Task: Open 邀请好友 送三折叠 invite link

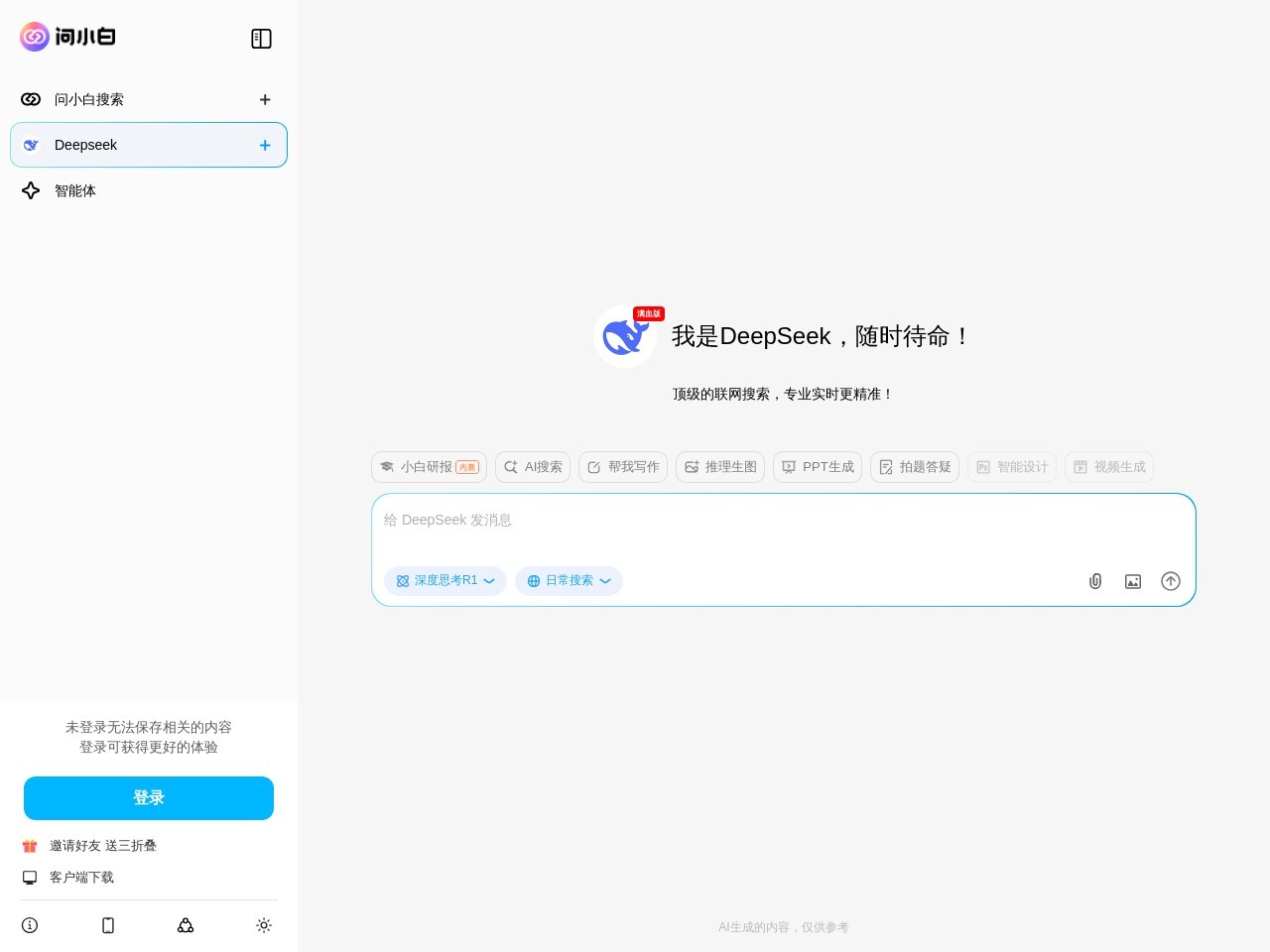Action: pos(103,846)
